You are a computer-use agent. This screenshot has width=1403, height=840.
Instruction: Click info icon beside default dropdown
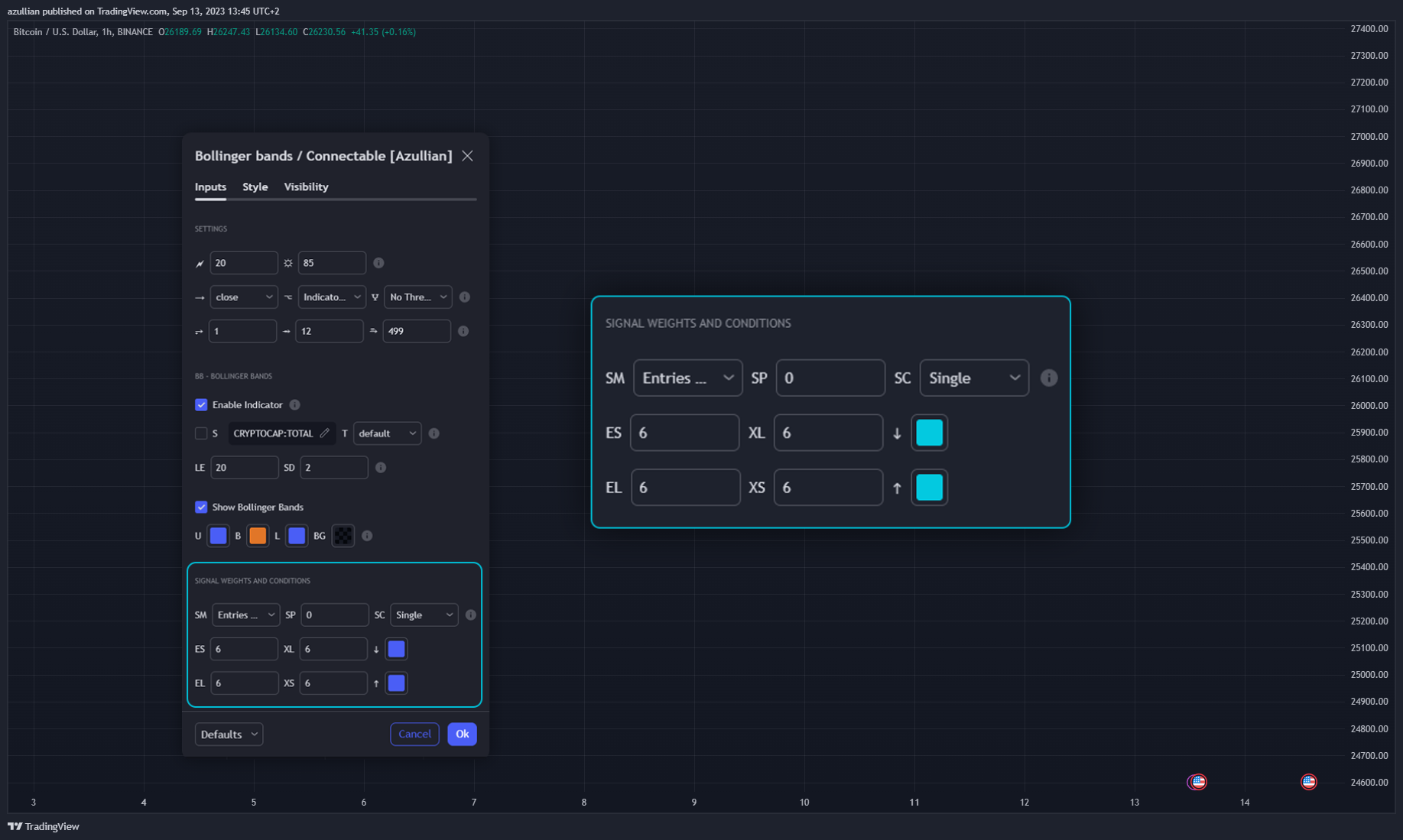coord(434,433)
